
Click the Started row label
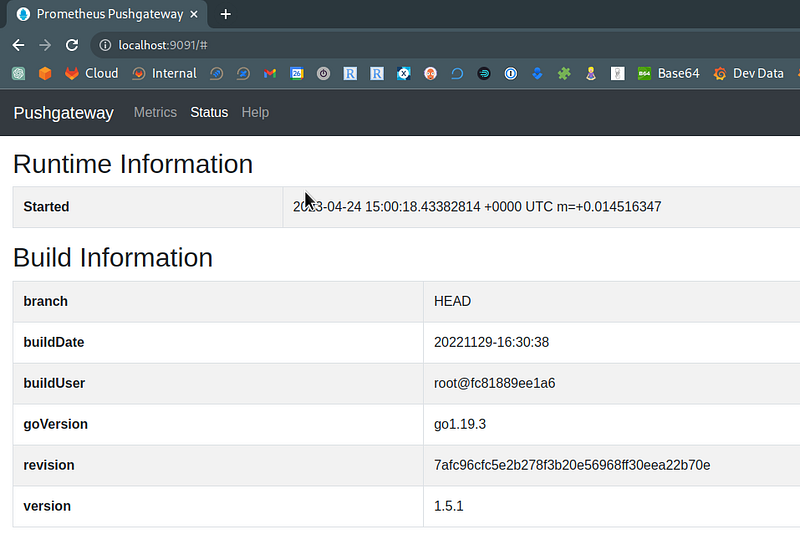(x=46, y=207)
